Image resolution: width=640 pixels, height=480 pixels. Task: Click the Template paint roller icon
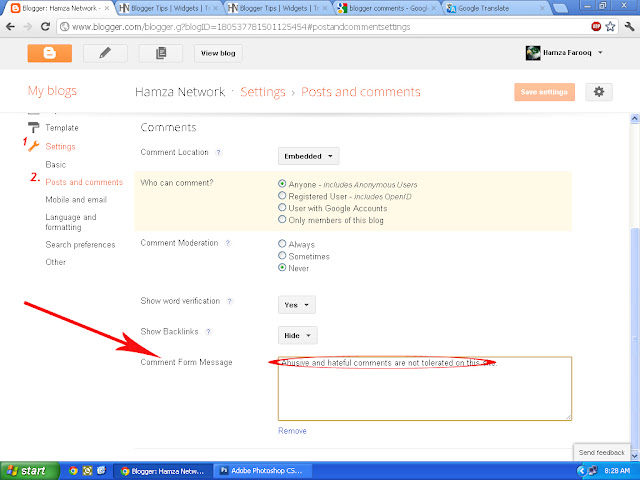33,127
